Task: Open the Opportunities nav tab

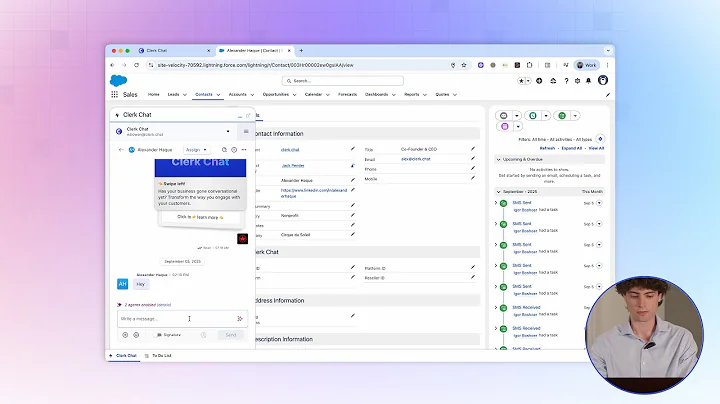Action: point(276,95)
